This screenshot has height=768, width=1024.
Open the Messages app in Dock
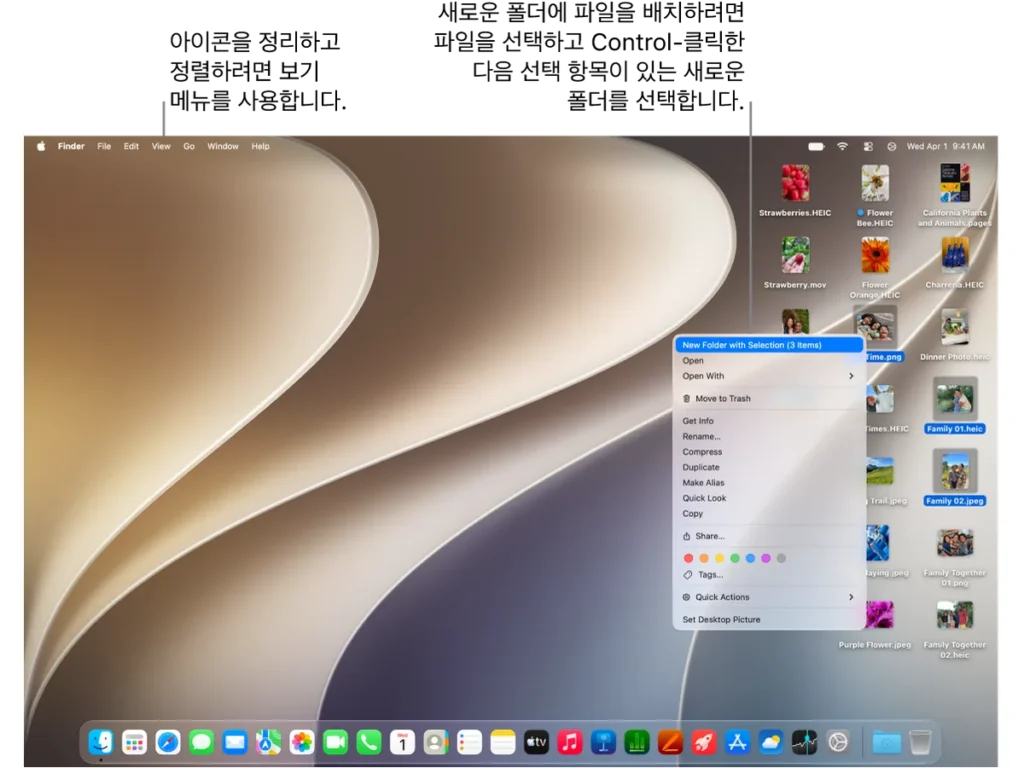point(201,743)
